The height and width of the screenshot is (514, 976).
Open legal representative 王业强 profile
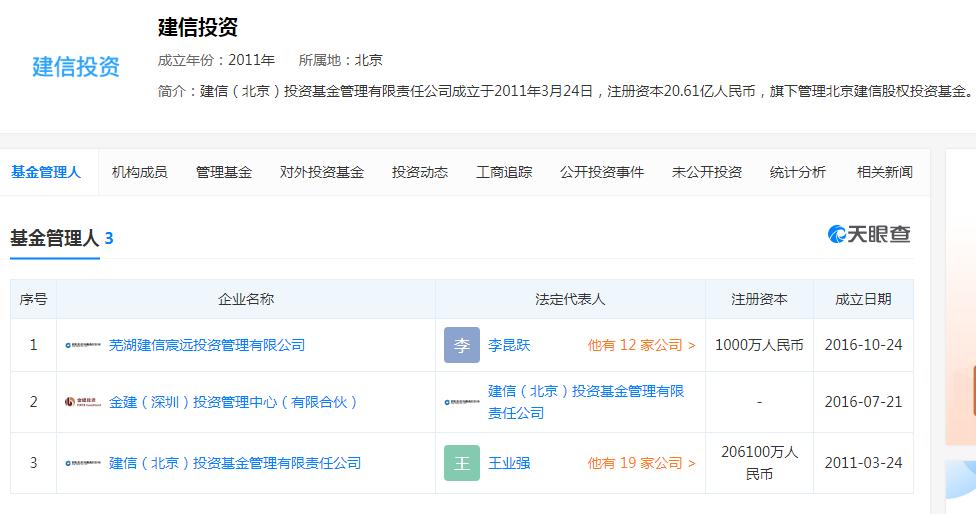(x=509, y=463)
